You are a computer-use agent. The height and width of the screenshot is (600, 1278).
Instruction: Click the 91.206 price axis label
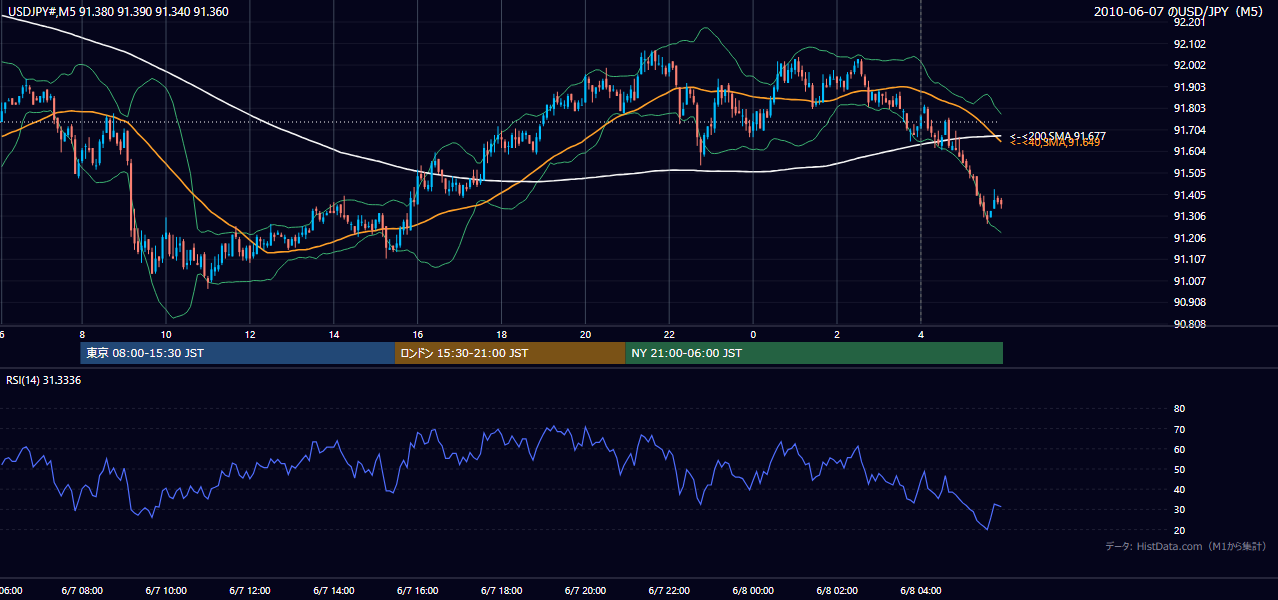coord(1192,238)
